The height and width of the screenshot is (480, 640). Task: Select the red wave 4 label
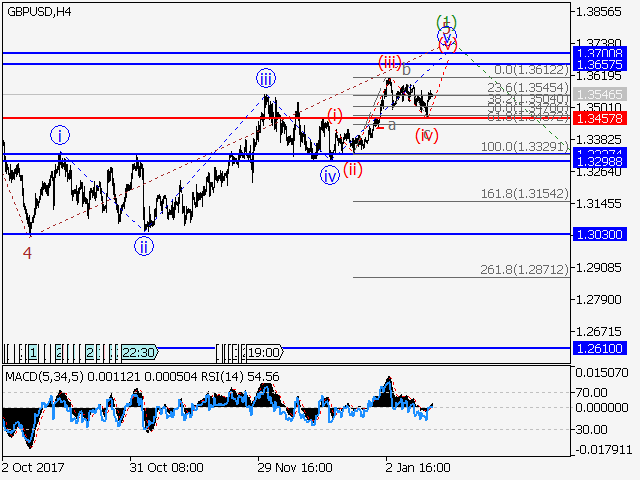pos(27,253)
